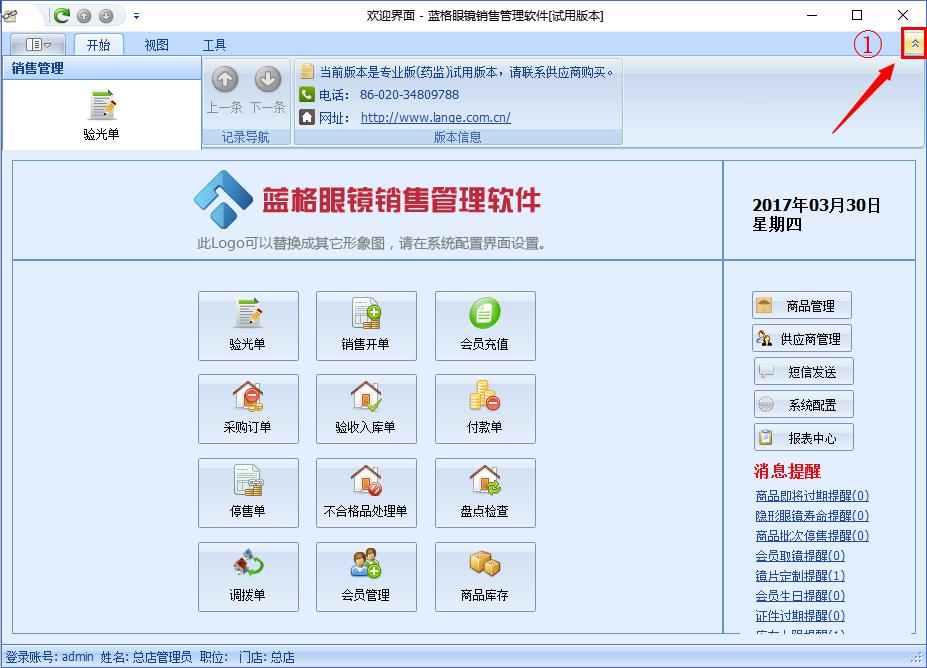Select 验光单 in the sales management sidebar

101,114
